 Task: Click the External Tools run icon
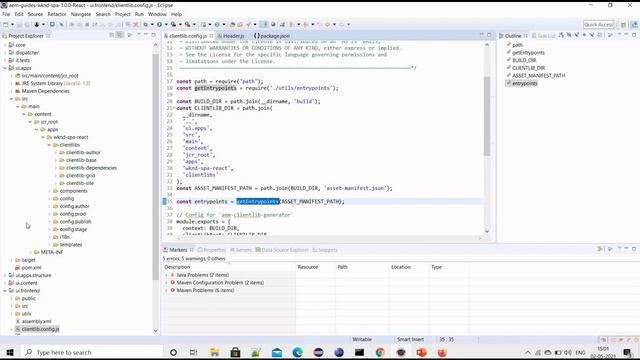pyautogui.click(x=187, y=24)
